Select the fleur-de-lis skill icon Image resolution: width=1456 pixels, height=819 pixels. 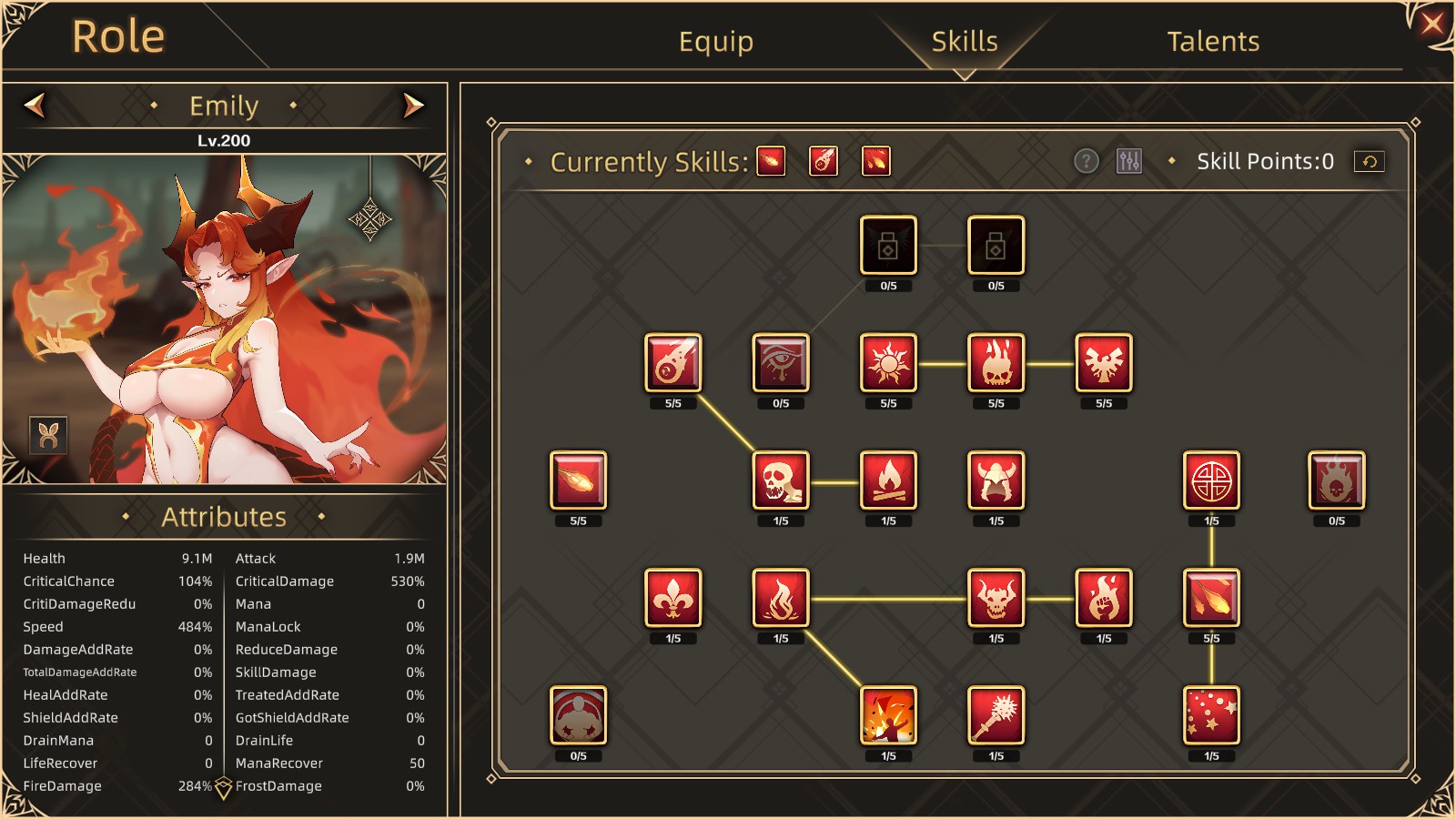[x=672, y=597]
